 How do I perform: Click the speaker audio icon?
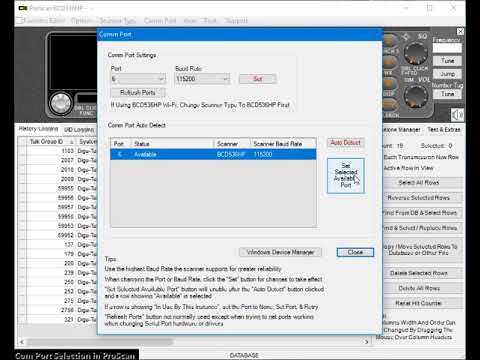[x=457, y=115]
